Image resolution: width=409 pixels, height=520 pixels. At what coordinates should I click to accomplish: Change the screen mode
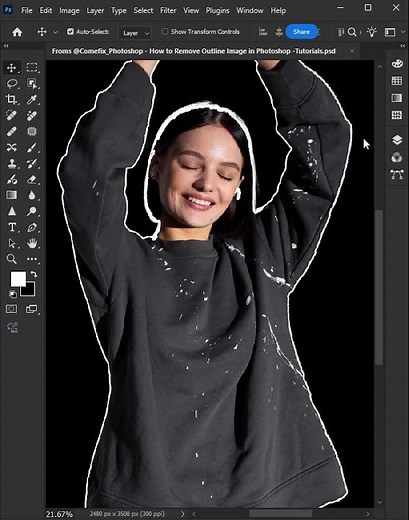pos(32,309)
